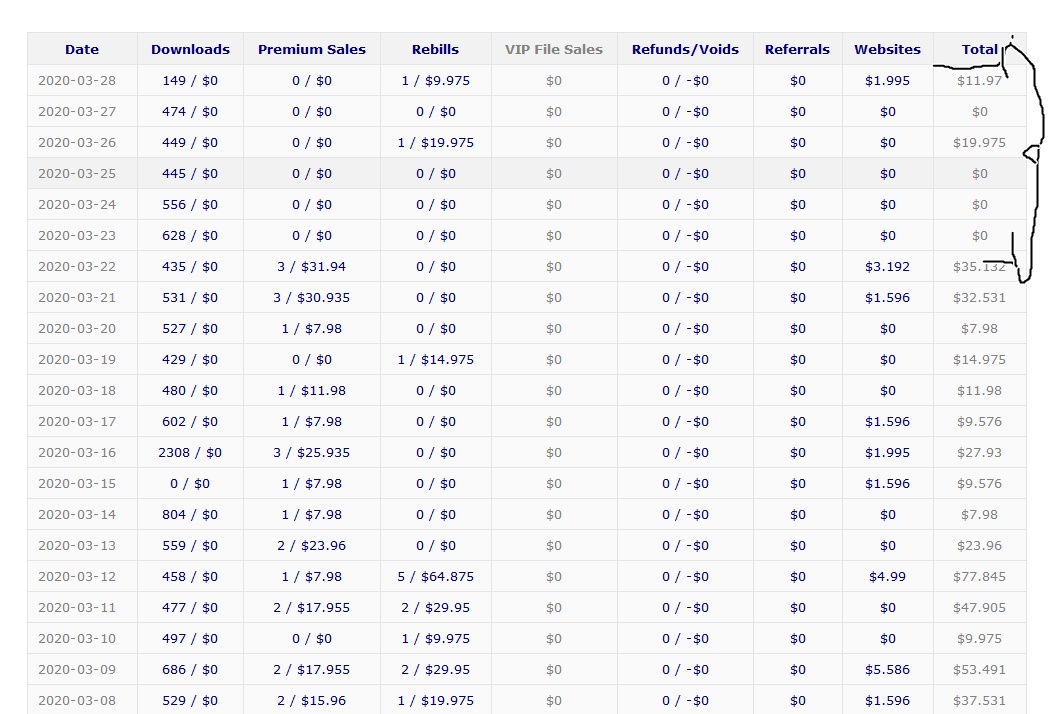
Task: Select the date 2020-03-09
Action: 77,670
